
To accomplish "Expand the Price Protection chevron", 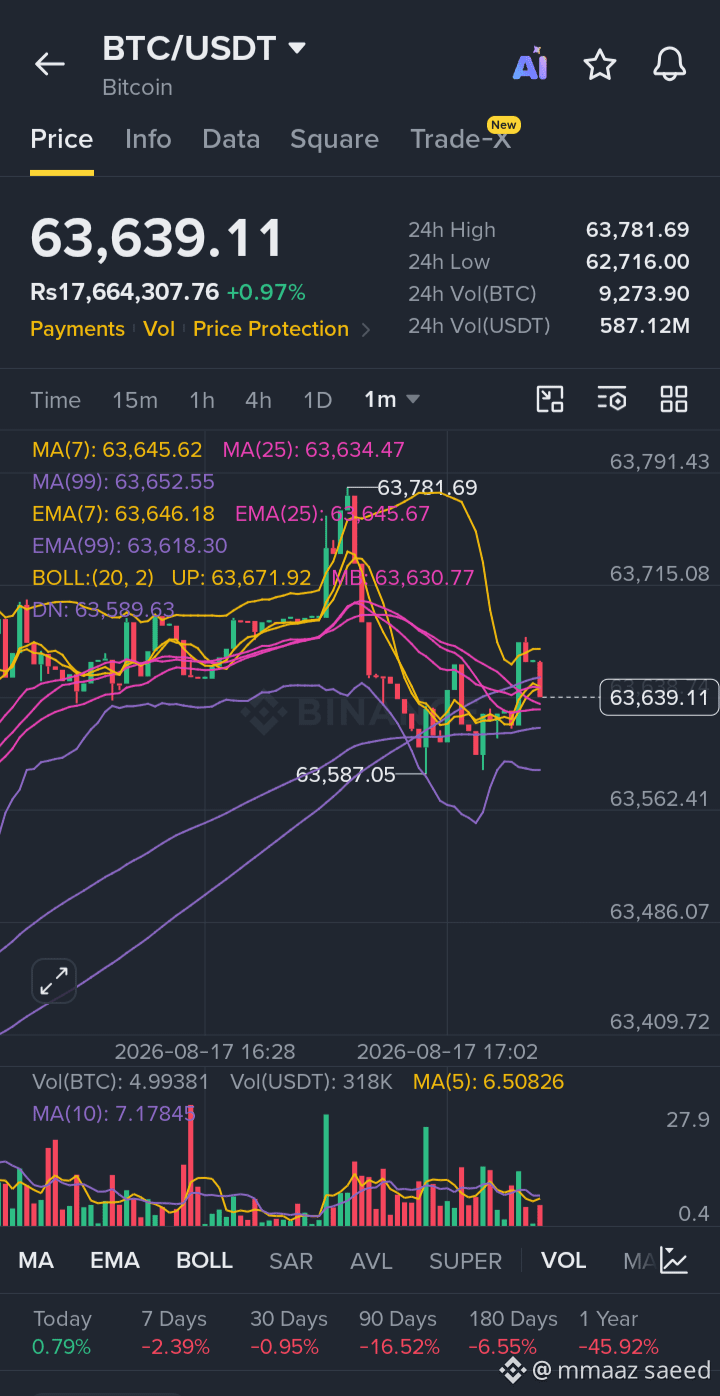I will tap(366, 330).
